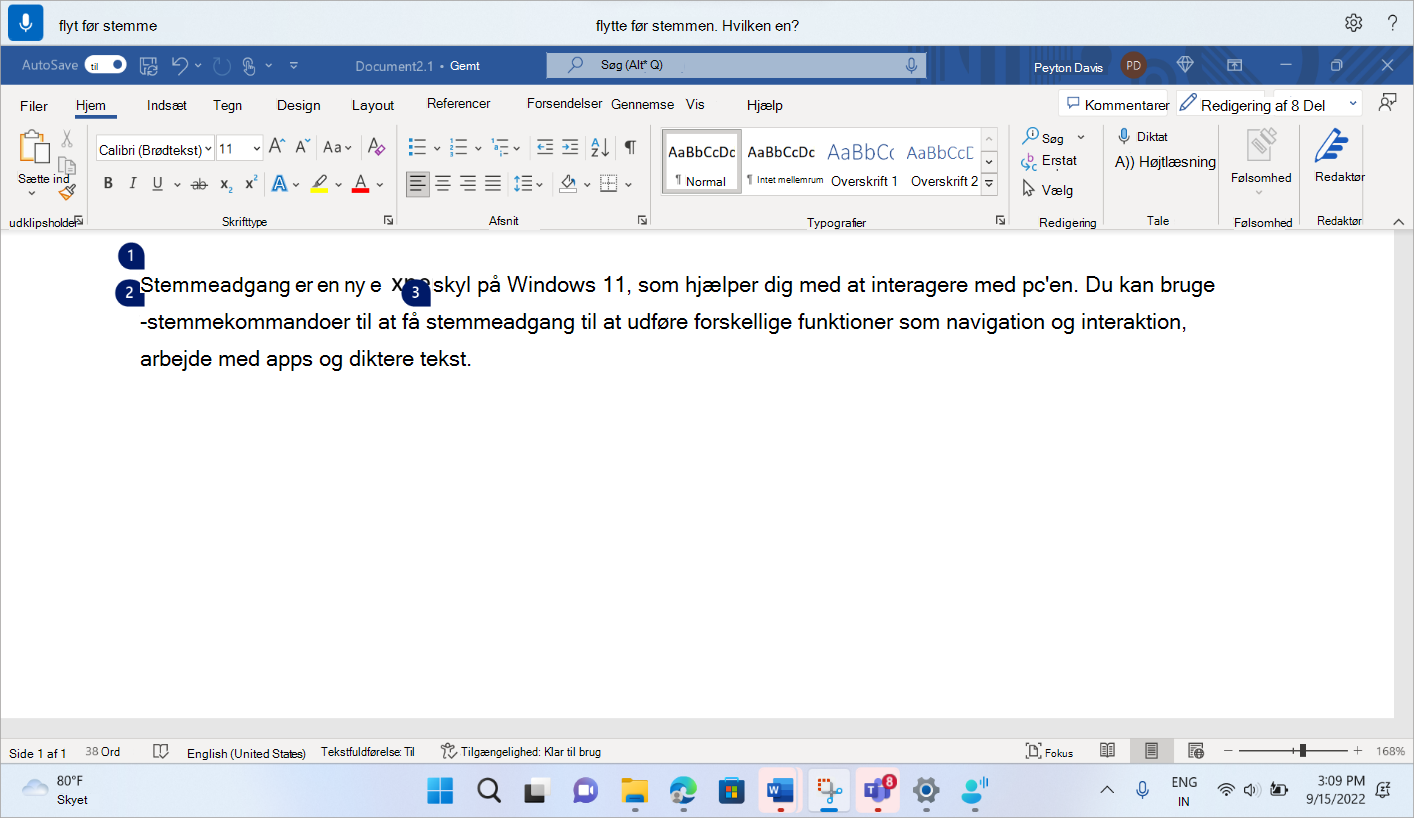Open the Redigering mode dropdown
Viewport: 1414px width, 818px height.
(1269, 104)
